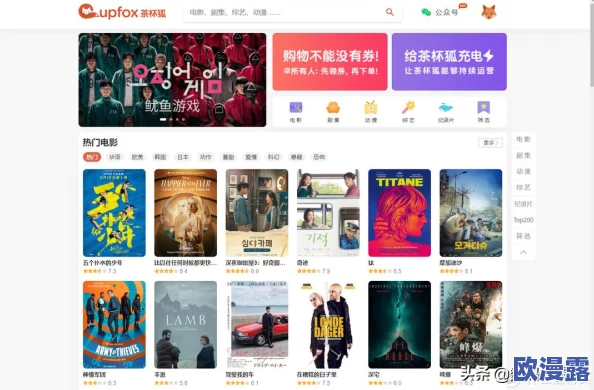Jump to 纪录片 in right sidebar
Screen dimensions: 594x390
click(524, 204)
